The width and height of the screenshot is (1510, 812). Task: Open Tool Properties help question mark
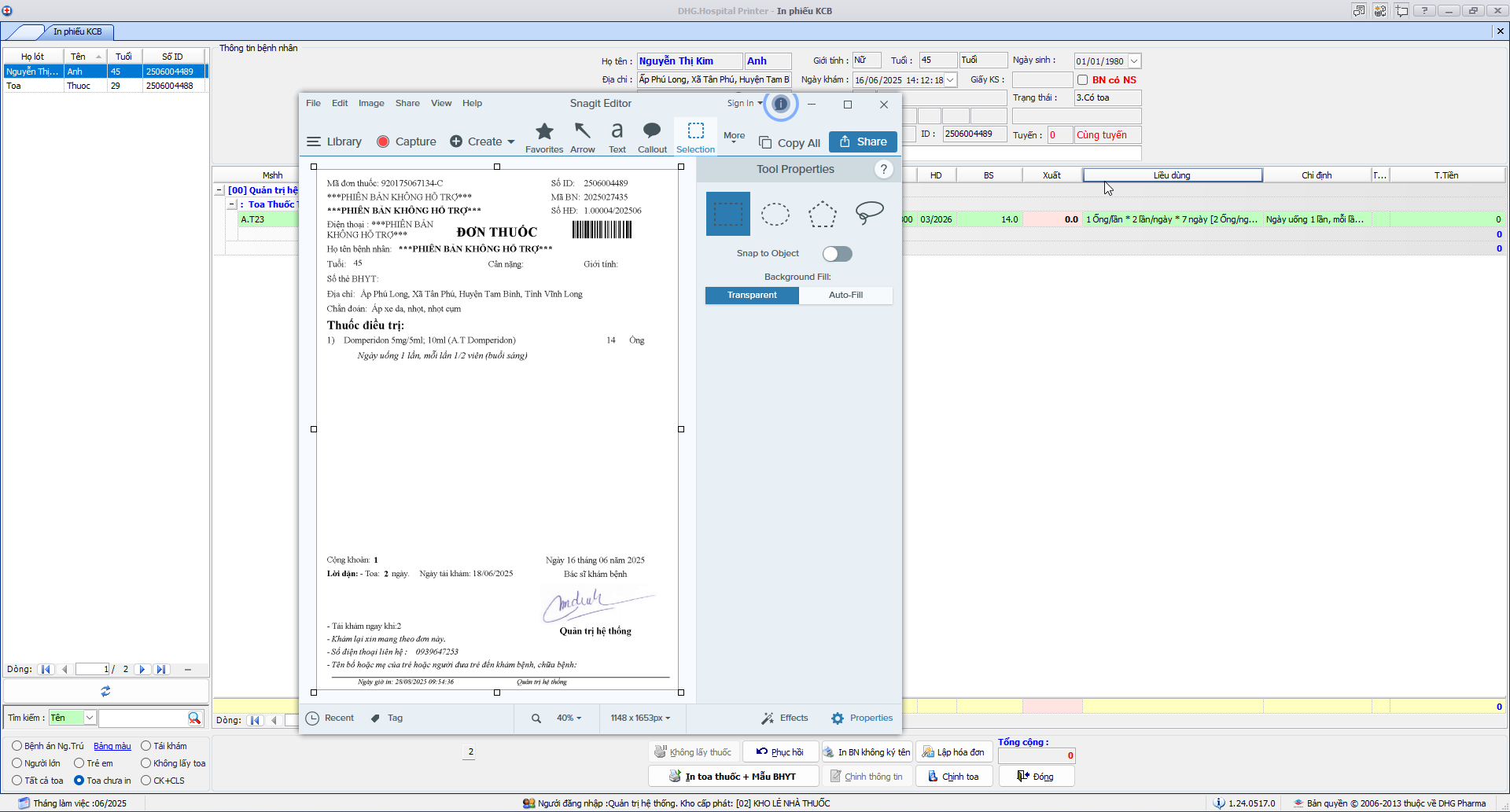coord(884,169)
